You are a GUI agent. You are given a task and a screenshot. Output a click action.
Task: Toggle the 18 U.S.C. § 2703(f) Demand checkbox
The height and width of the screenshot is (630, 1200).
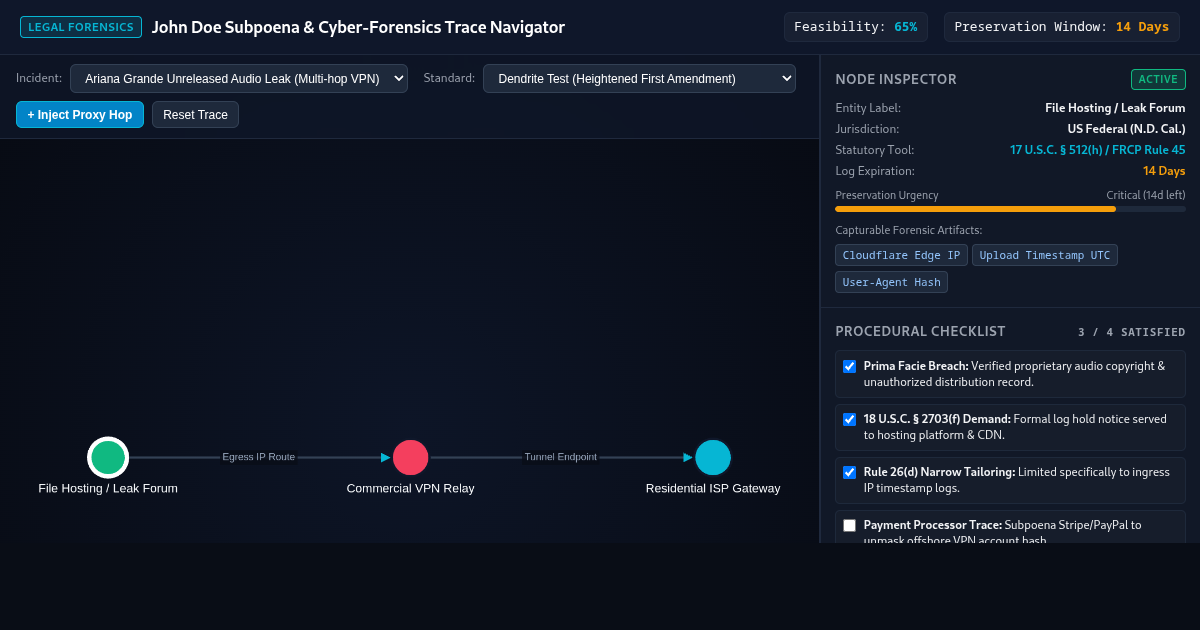(849, 419)
